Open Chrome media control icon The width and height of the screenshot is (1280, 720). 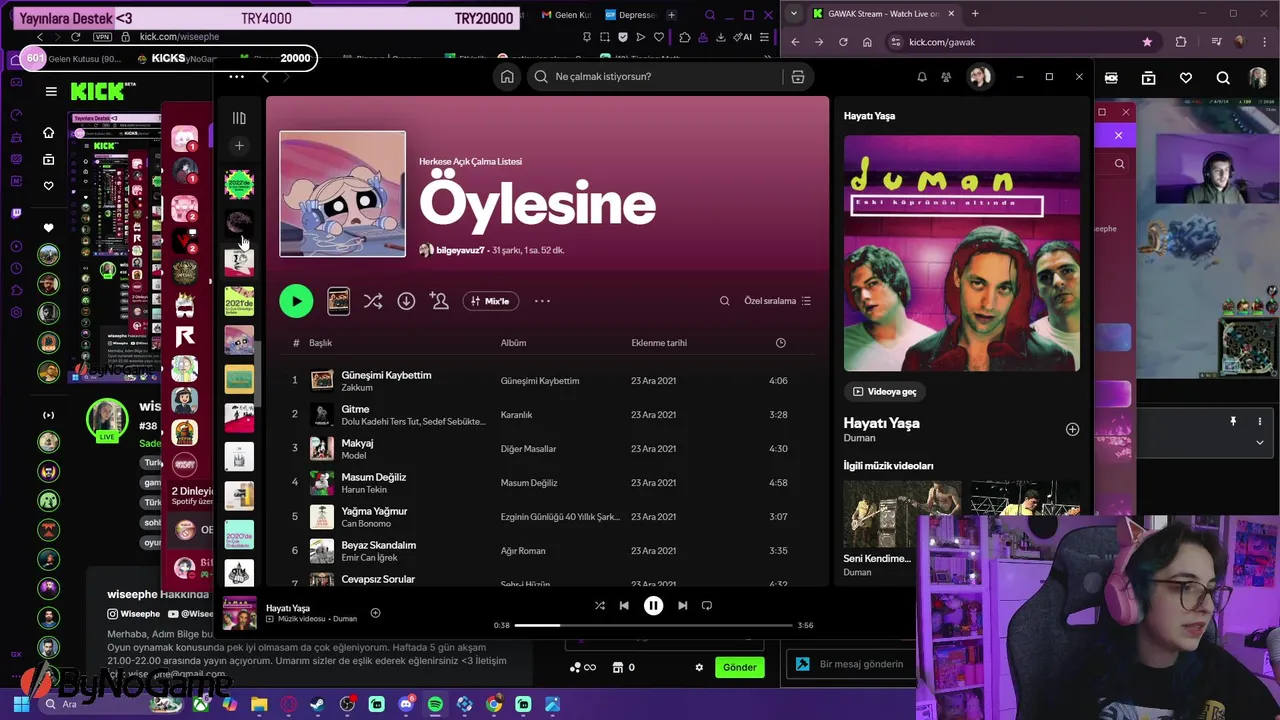click(x=1216, y=42)
